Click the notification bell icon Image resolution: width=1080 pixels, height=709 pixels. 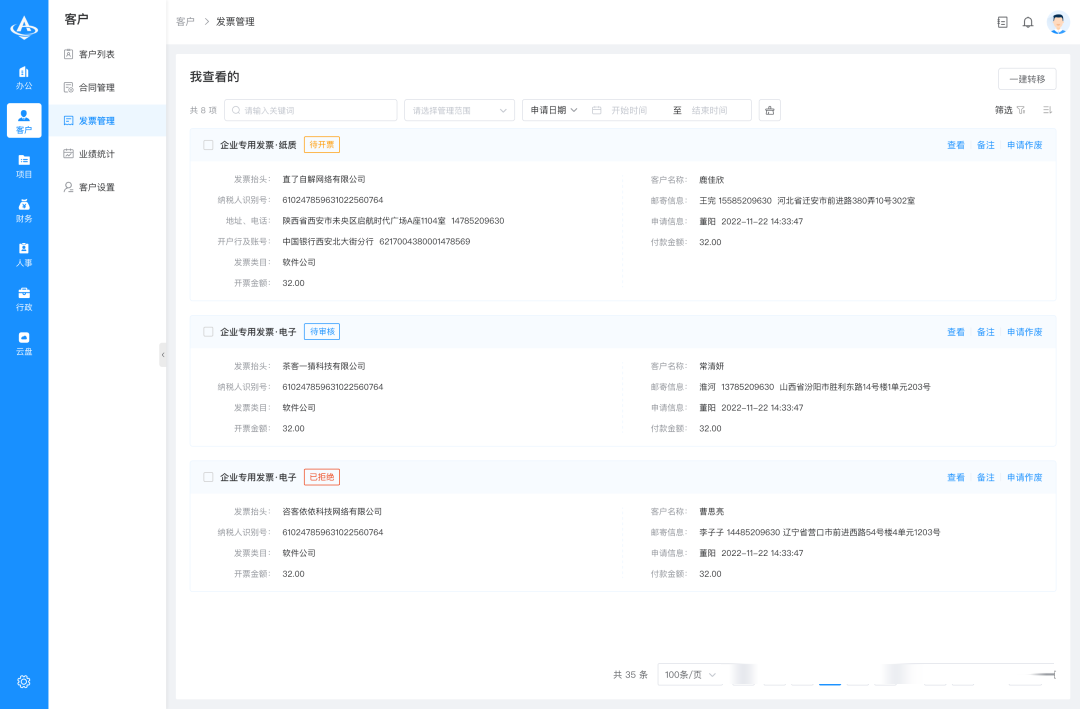(1027, 22)
